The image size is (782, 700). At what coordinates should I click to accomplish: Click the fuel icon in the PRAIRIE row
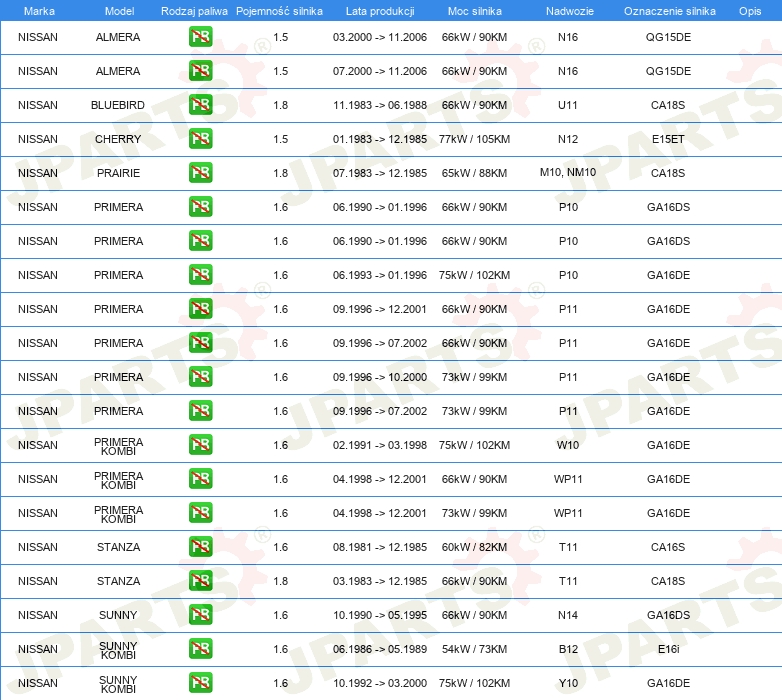pos(200,173)
